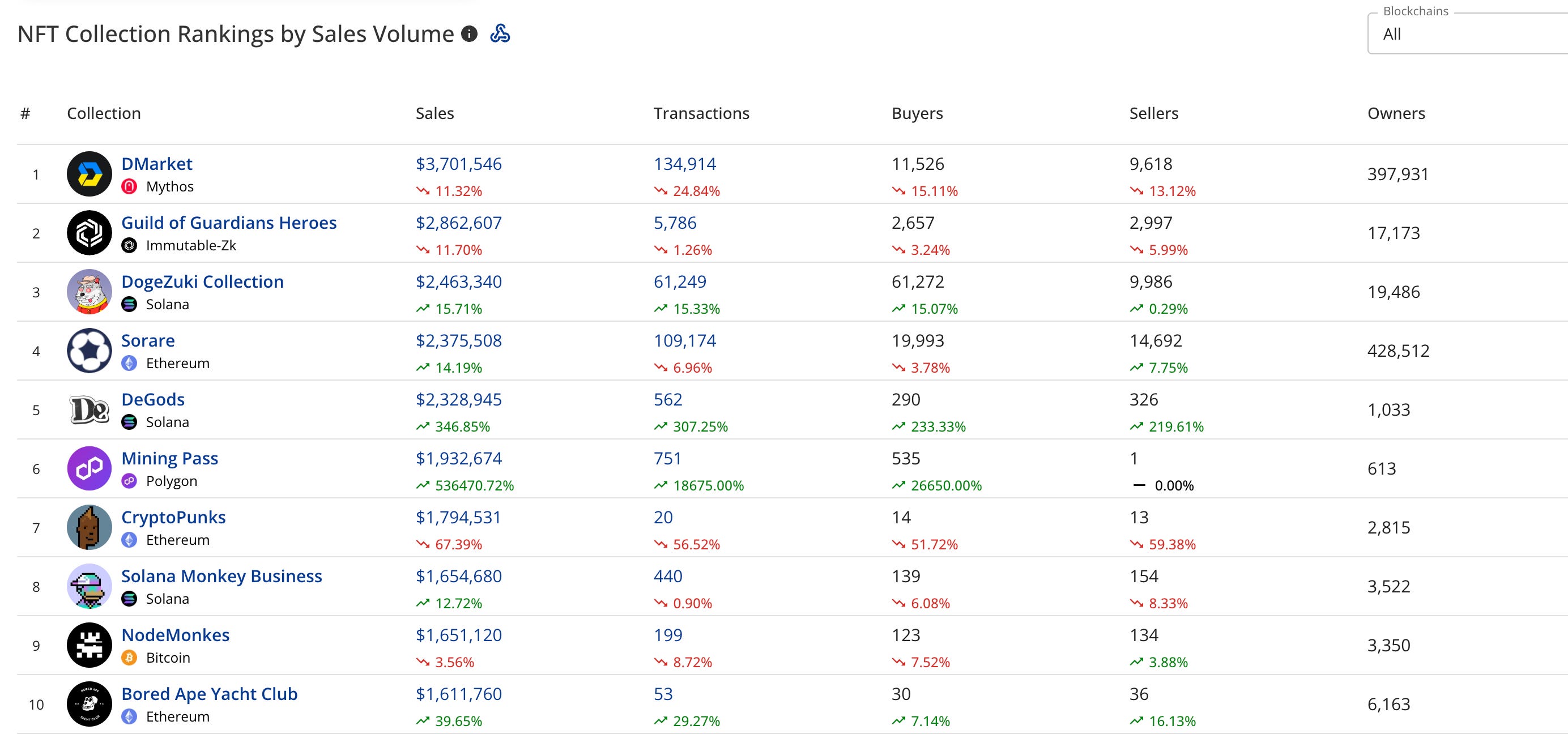Click the DMarket collection logo
Image resolution: width=1568 pixels, height=734 pixels.
tap(89, 174)
